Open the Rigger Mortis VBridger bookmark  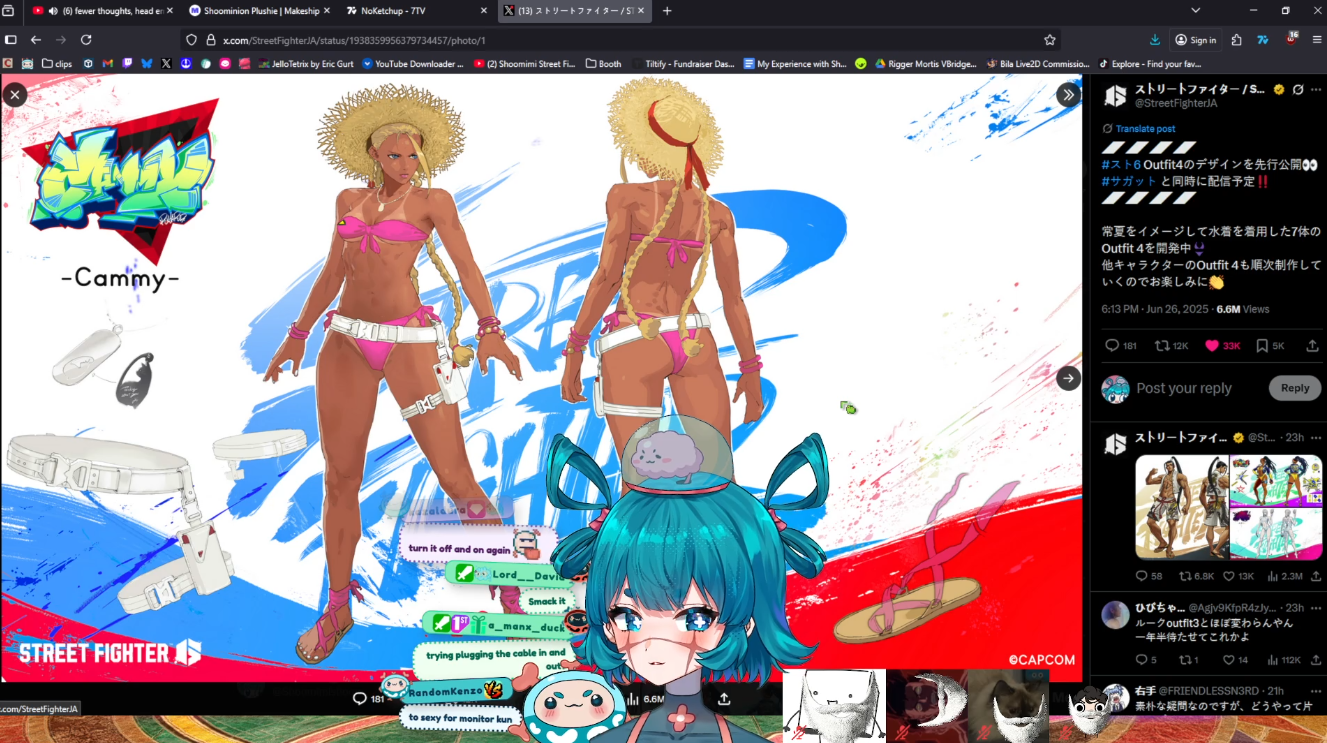point(925,64)
